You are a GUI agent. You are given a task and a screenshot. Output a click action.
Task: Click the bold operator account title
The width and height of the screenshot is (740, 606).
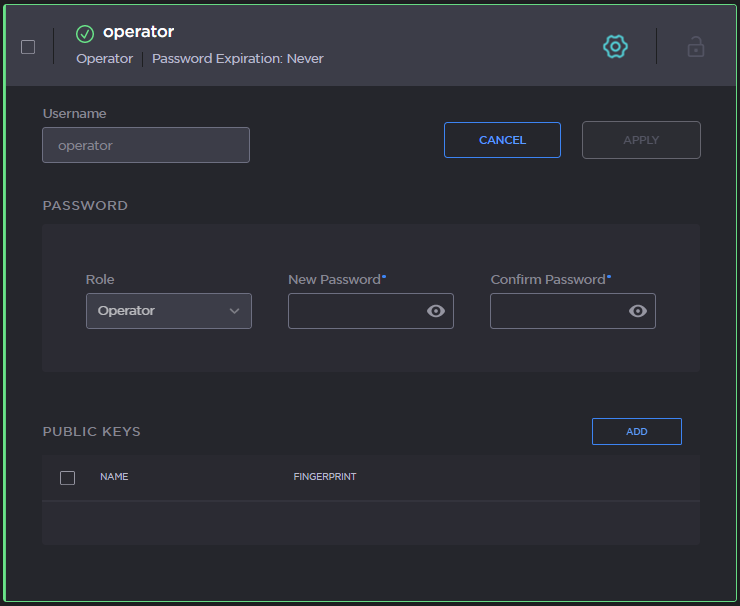(x=138, y=32)
